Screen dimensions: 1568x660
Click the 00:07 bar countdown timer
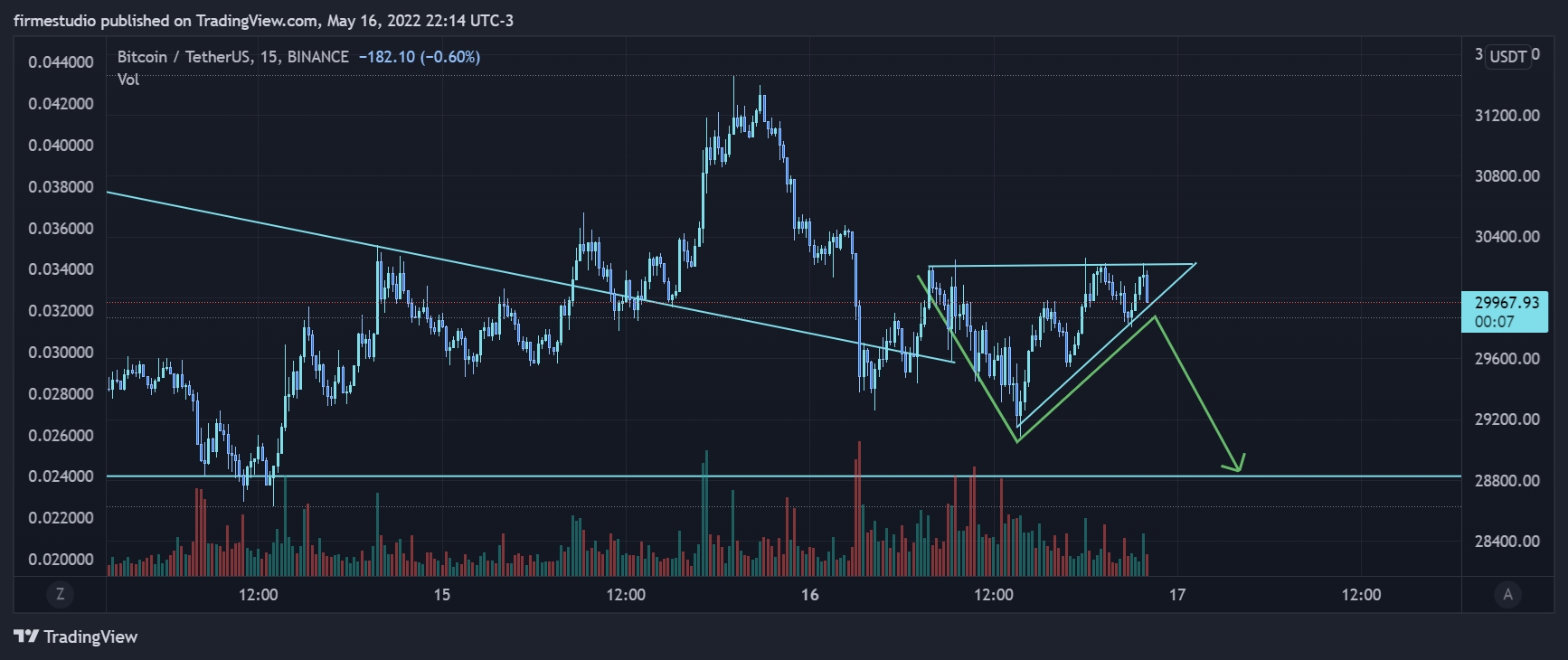pyautogui.click(x=1494, y=322)
